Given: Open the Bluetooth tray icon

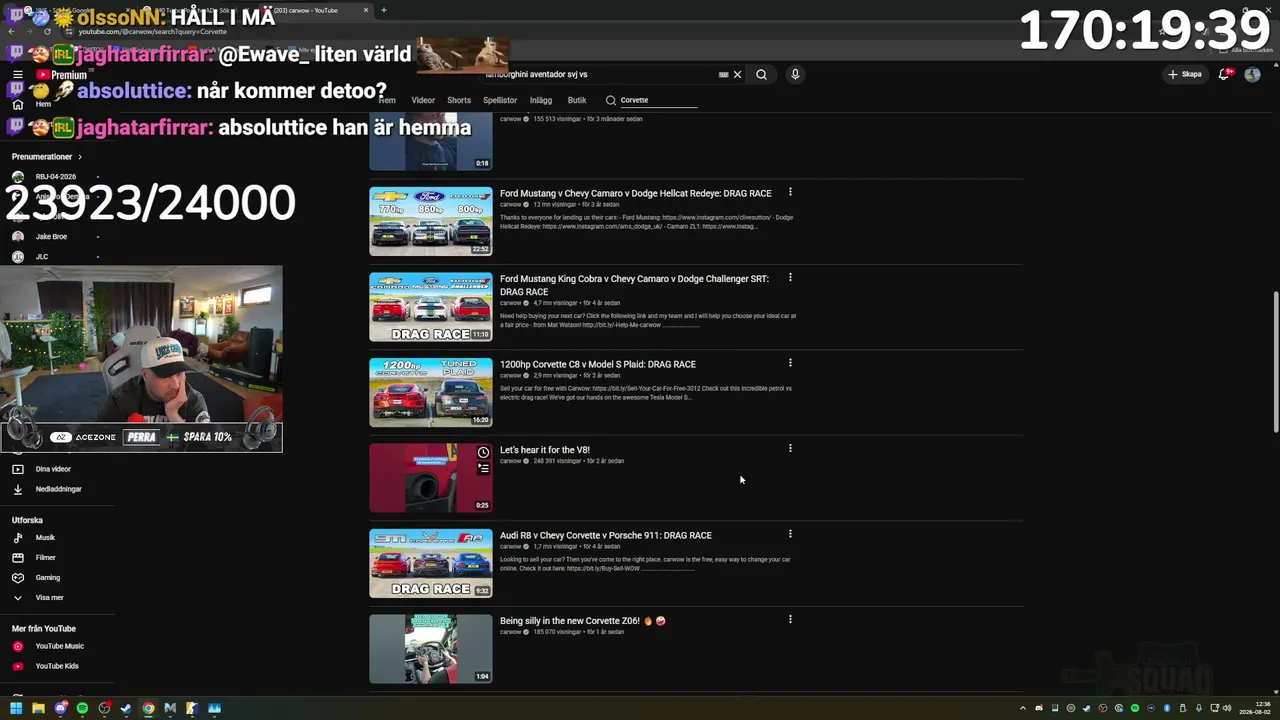Looking at the screenshot, I should 1166,708.
